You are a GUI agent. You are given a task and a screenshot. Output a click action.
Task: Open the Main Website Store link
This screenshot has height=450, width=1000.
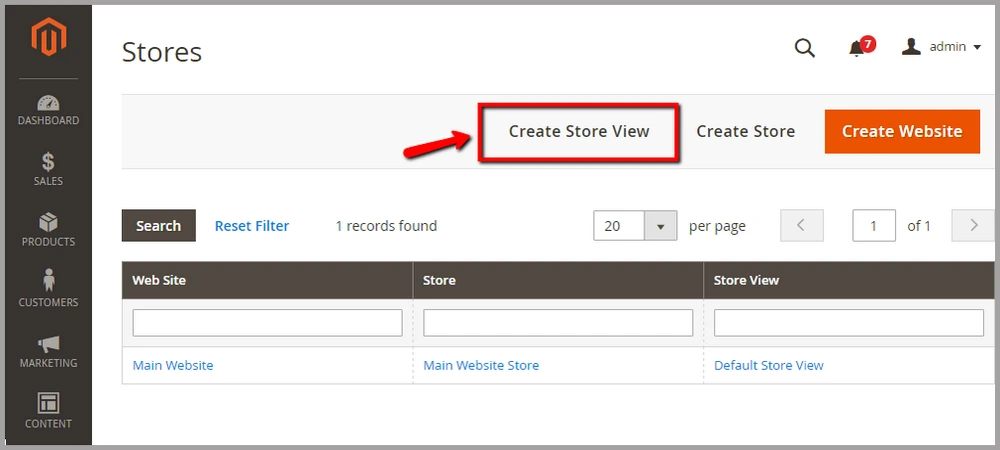pos(481,365)
